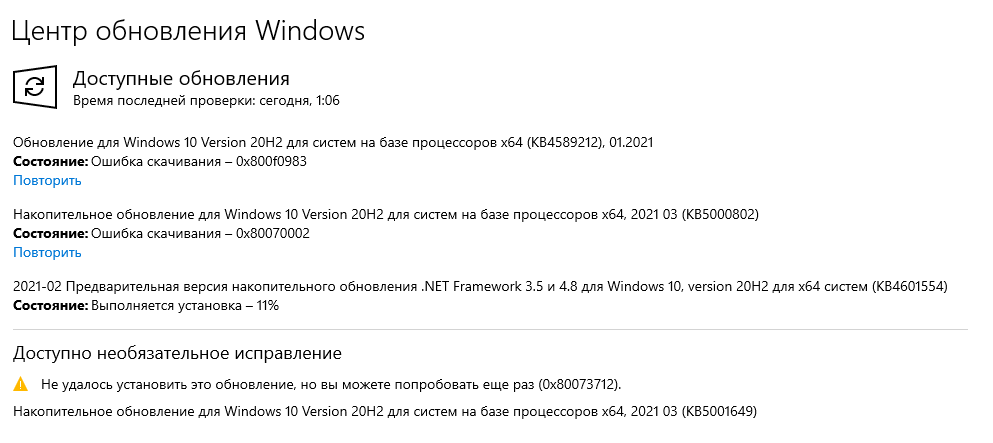
Task: Select the "Доступно необязательное исправление" heading
Action: click(x=177, y=353)
